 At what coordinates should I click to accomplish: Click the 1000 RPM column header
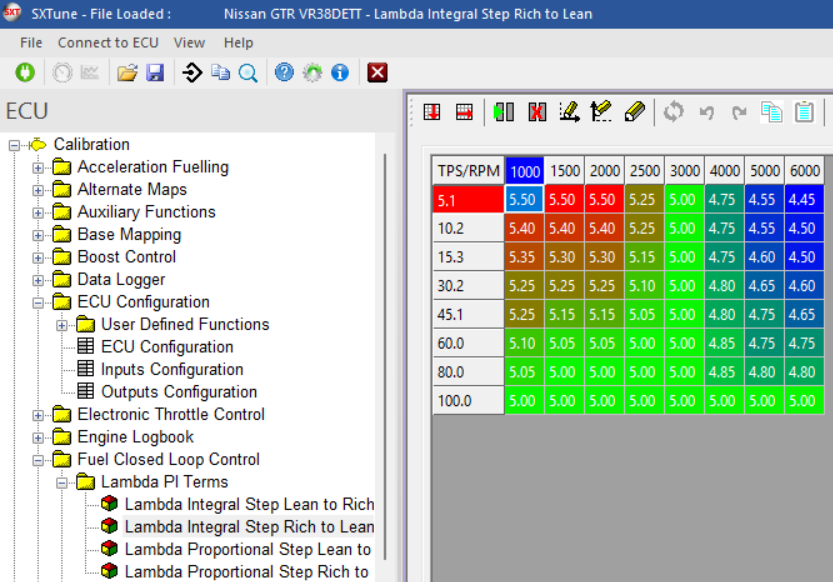pos(524,171)
